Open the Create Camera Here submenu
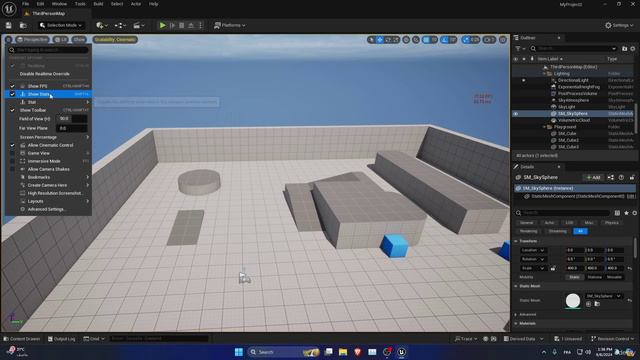Viewport: 640px width, 360px height. (49, 185)
